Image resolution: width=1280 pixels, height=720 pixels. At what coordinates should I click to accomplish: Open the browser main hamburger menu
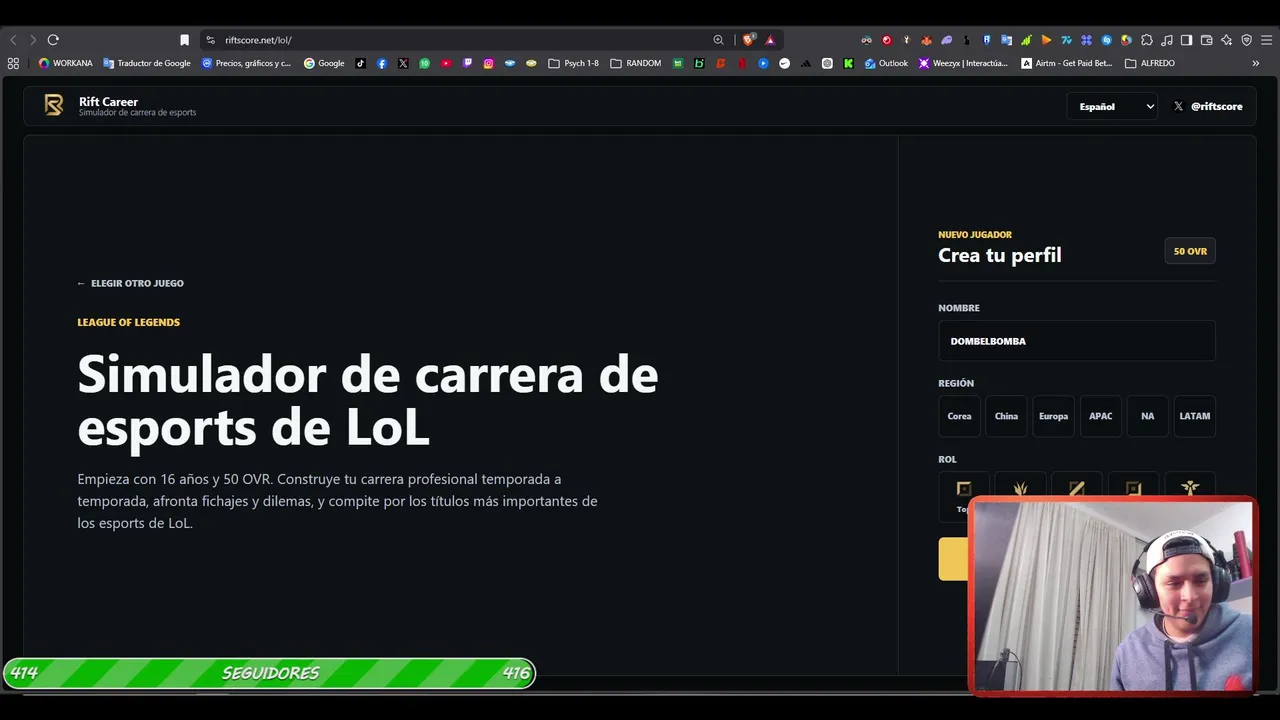coord(1266,40)
